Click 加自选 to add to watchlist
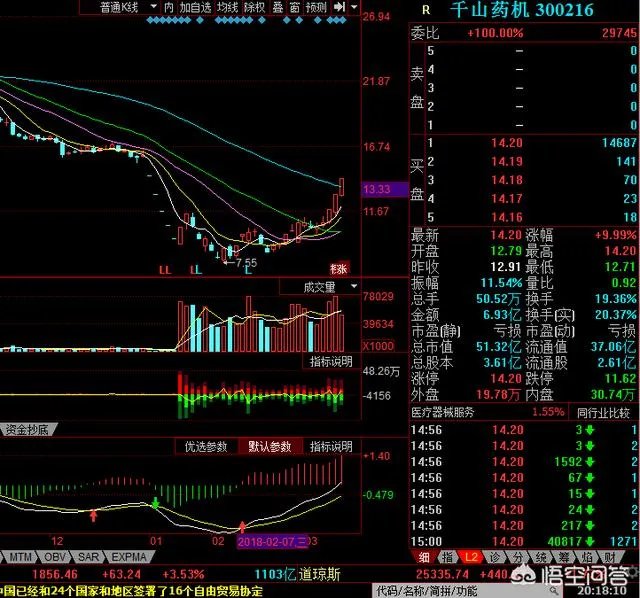Viewport: 640px width, 598px height. [x=196, y=7]
